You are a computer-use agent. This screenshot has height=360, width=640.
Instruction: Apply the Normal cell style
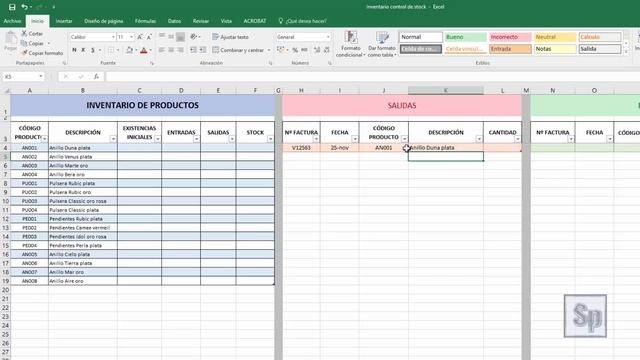pos(420,37)
